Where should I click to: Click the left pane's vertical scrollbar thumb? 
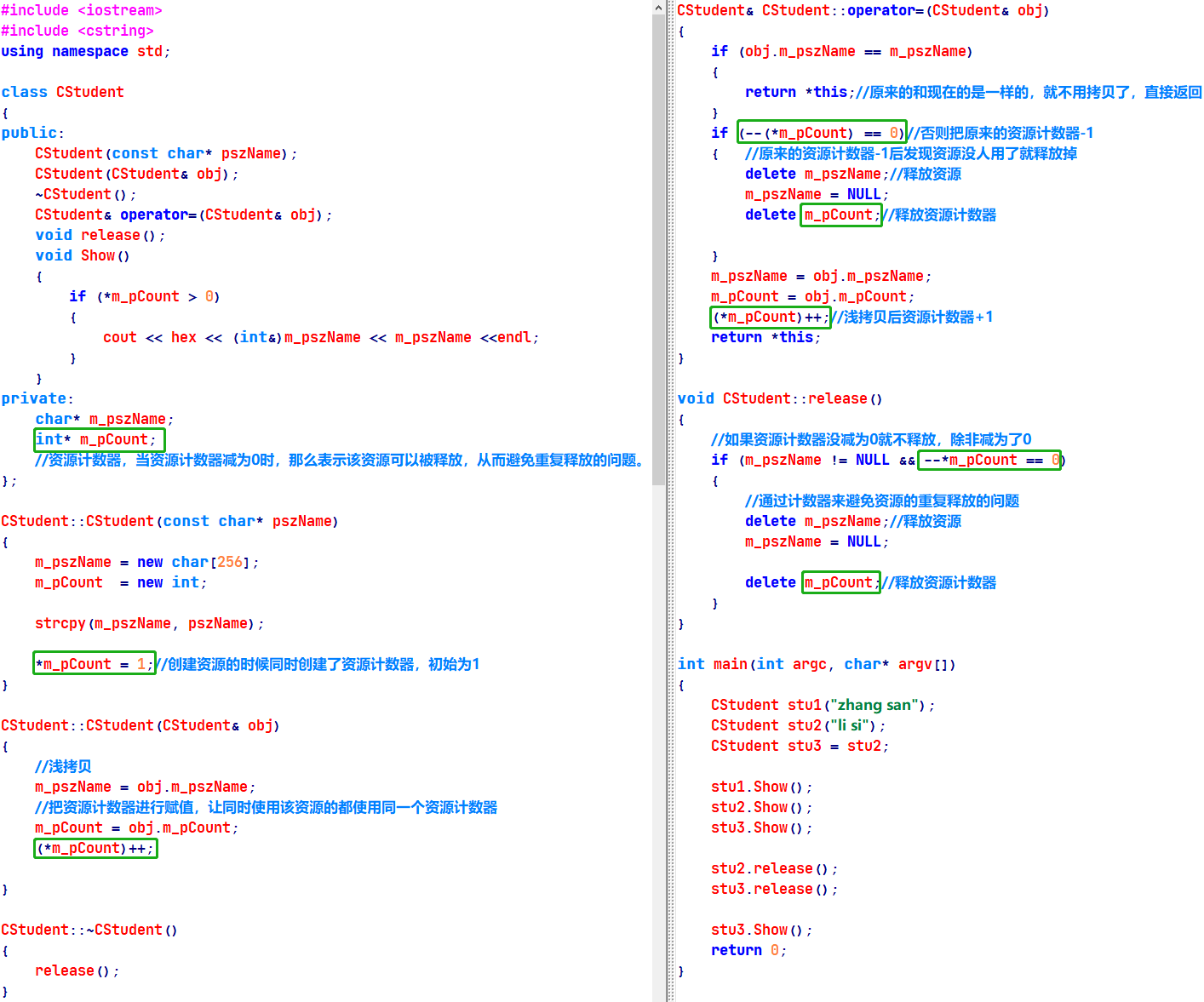pyautogui.click(x=659, y=250)
